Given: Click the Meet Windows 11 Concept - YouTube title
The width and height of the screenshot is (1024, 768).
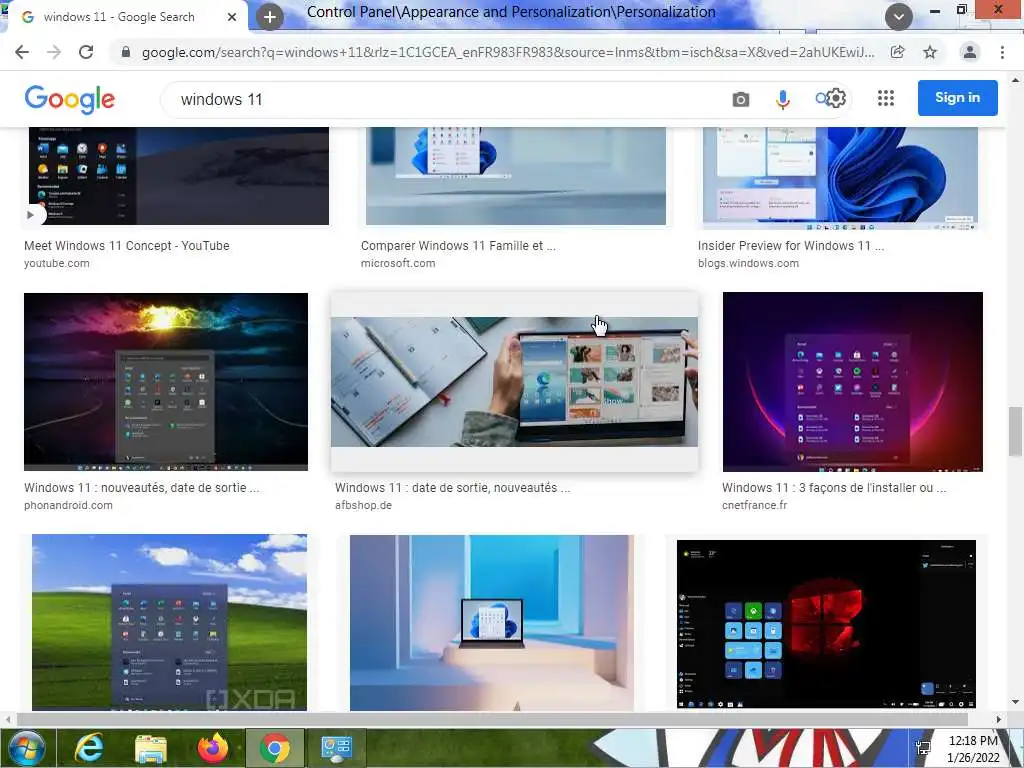Looking at the screenshot, I should pos(127,246).
